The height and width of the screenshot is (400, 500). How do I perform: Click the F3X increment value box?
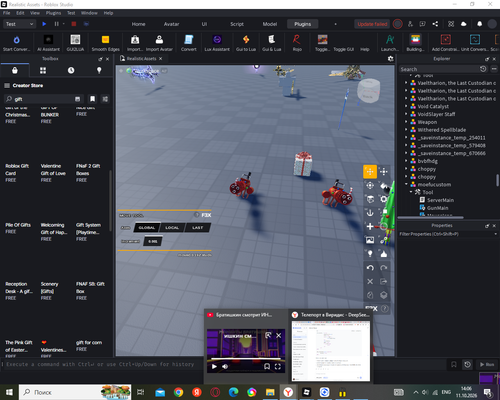(153, 241)
